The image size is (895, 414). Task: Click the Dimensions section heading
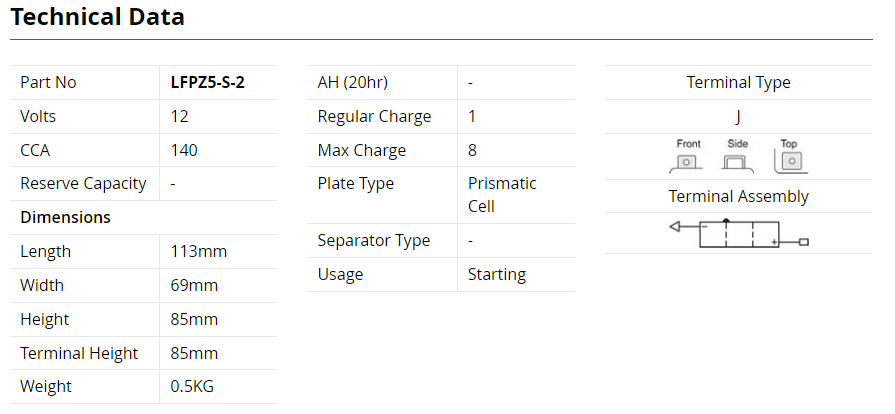(x=66, y=217)
